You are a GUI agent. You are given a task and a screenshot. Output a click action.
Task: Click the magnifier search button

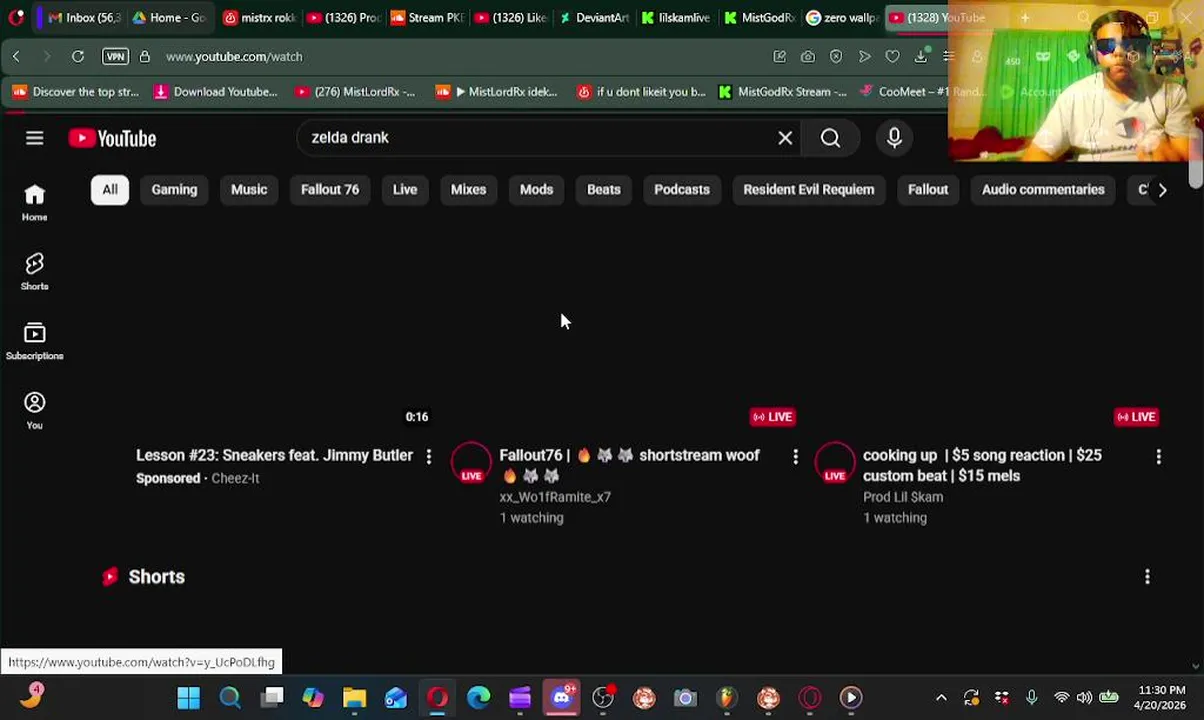pyautogui.click(x=831, y=138)
